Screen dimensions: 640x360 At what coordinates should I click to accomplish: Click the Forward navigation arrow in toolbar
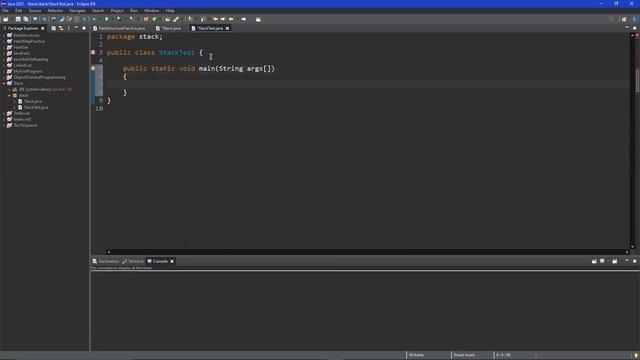[x=243, y=19]
